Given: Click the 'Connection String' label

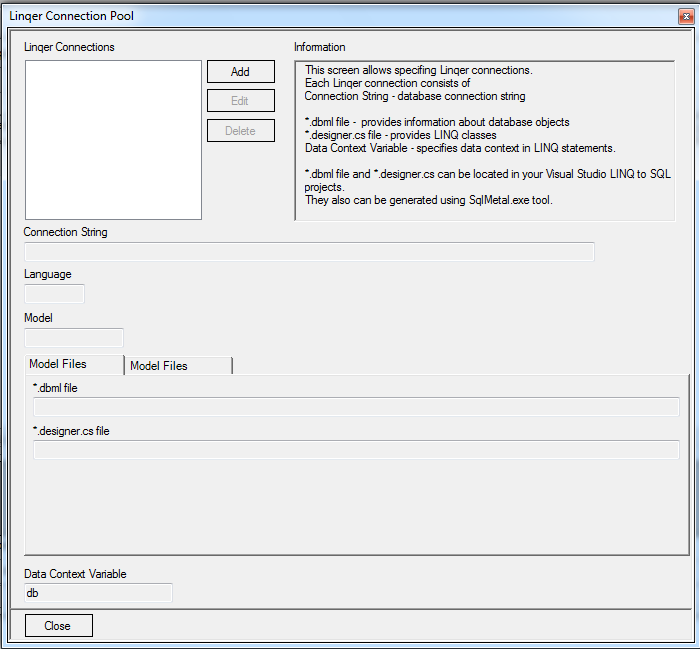Looking at the screenshot, I should 66,232.
